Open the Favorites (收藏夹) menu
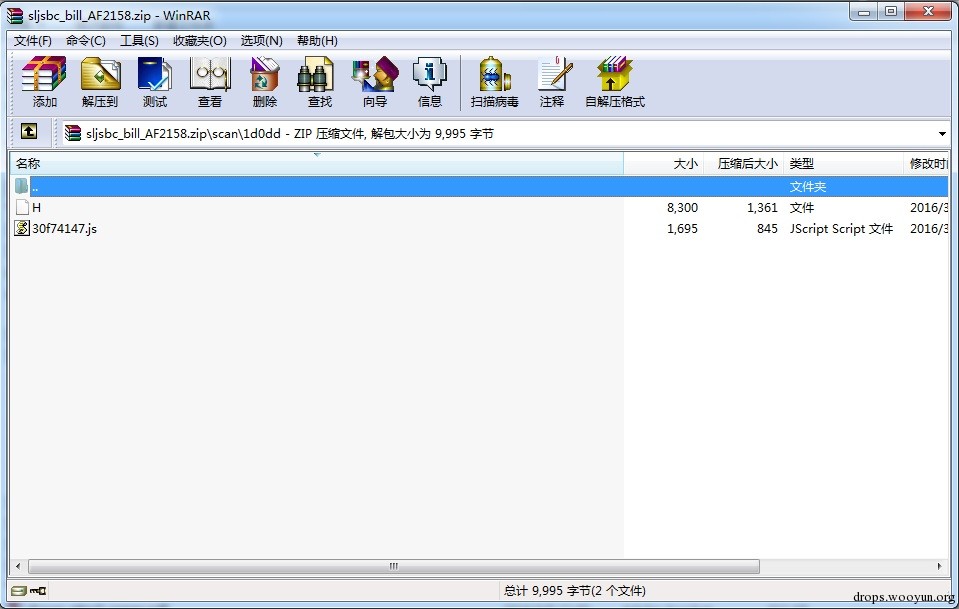Screen dimensions: 959x609 point(199,40)
